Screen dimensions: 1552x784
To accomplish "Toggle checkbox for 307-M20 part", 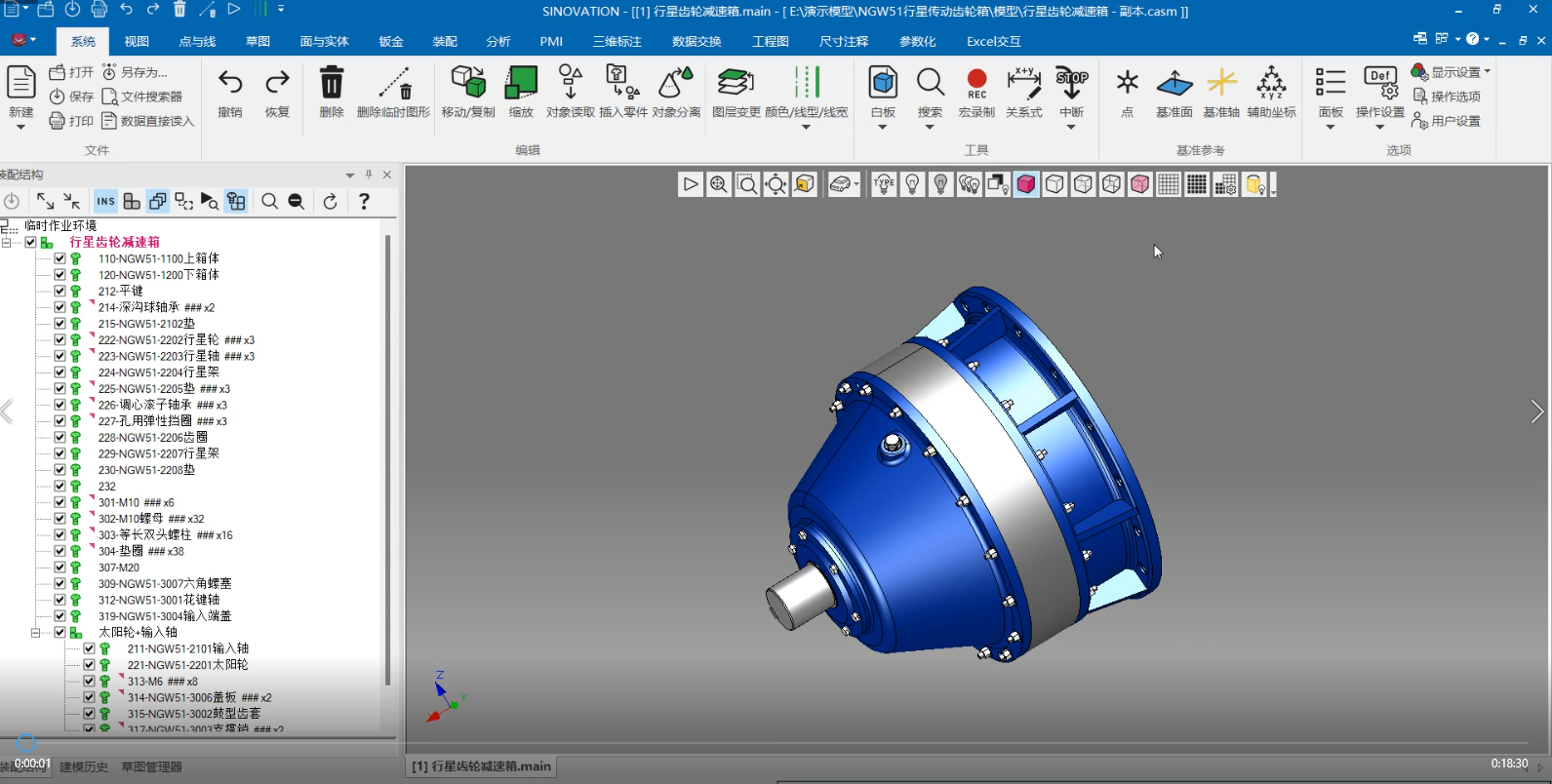I will (60, 568).
